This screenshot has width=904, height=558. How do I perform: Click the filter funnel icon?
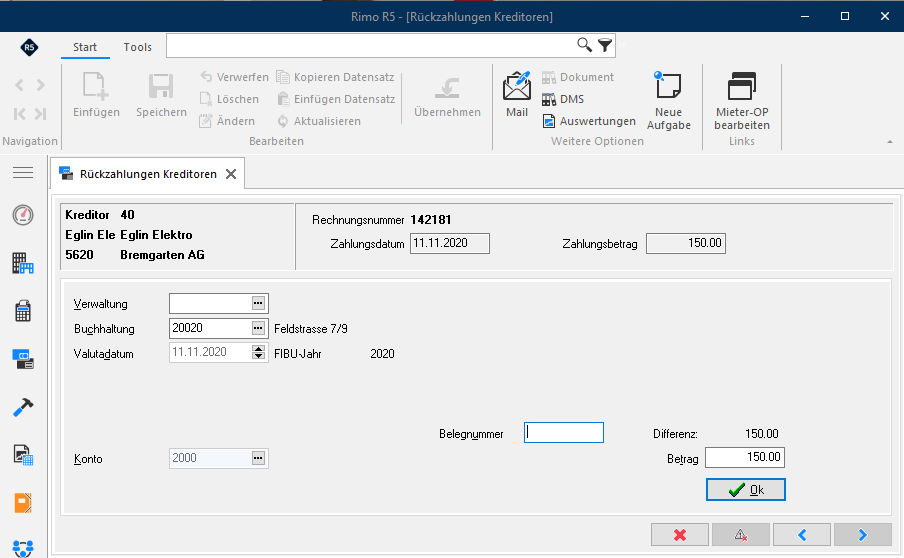(605, 45)
